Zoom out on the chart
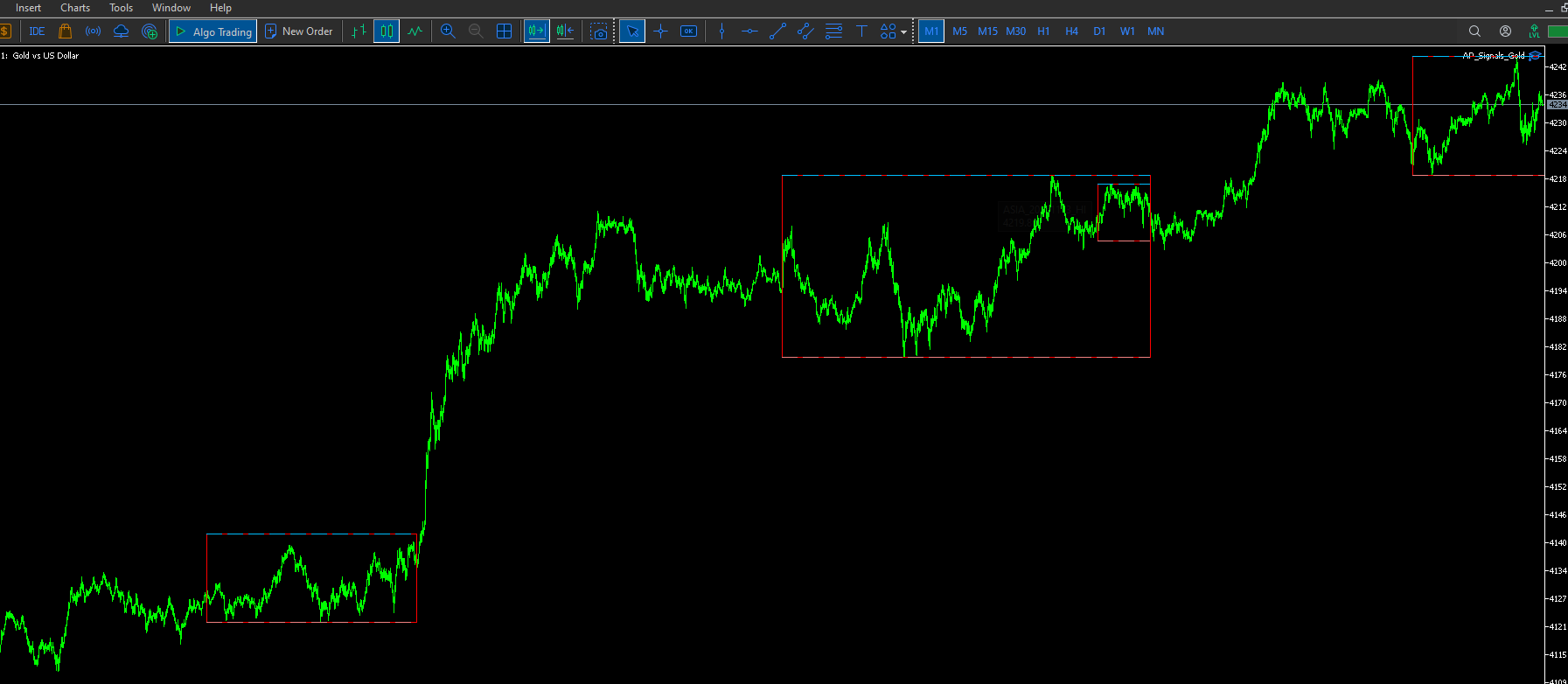This screenshot has width=1568, height=684. pyautogui.click(x=476, y=31)
